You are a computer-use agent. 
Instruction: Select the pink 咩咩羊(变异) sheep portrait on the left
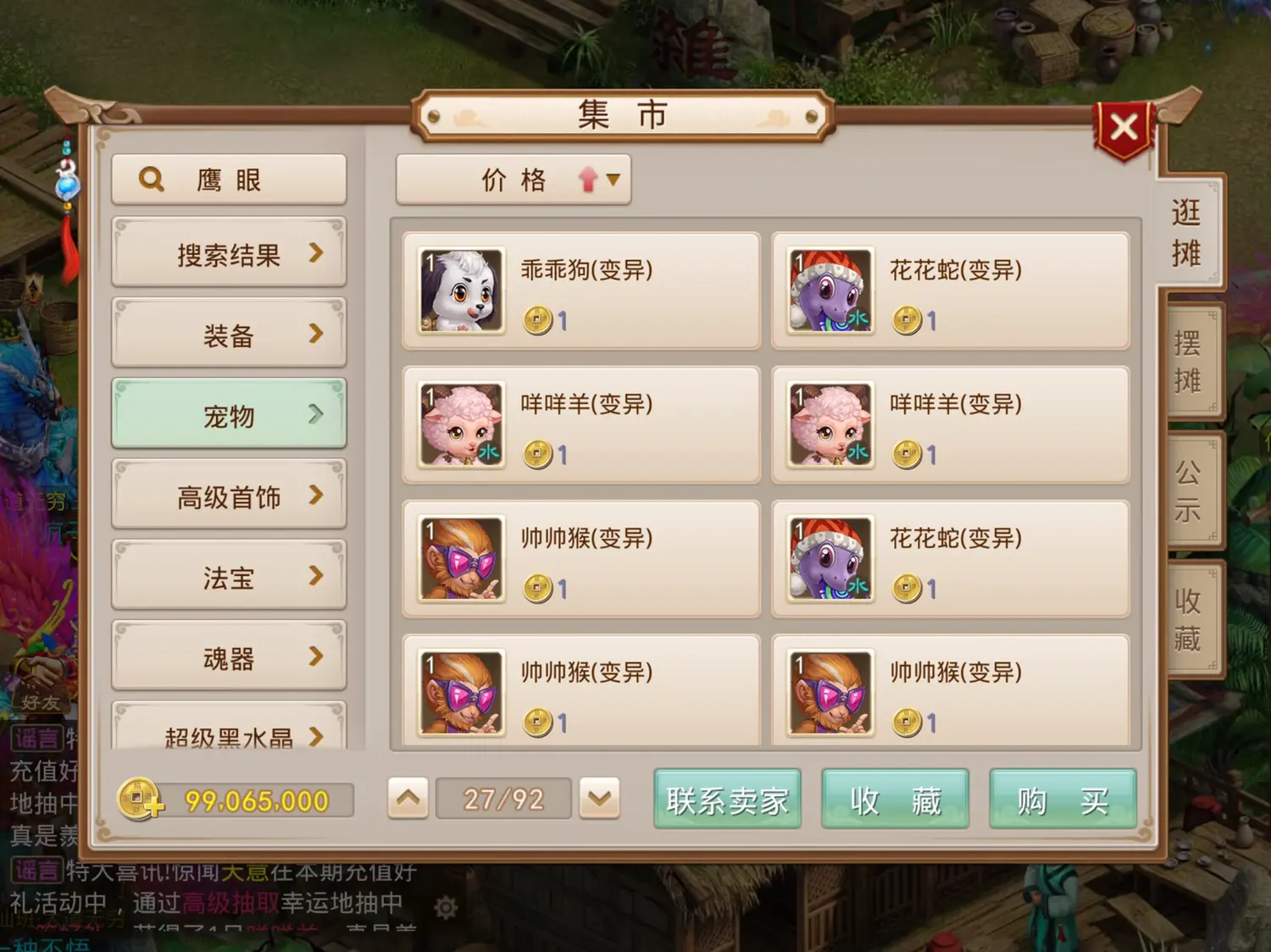click(x=462, y=424)
